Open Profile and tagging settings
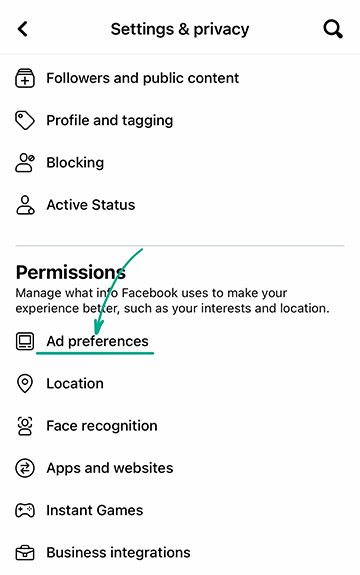Viewport: 360px width, 575px height. (x=180, y=121)
